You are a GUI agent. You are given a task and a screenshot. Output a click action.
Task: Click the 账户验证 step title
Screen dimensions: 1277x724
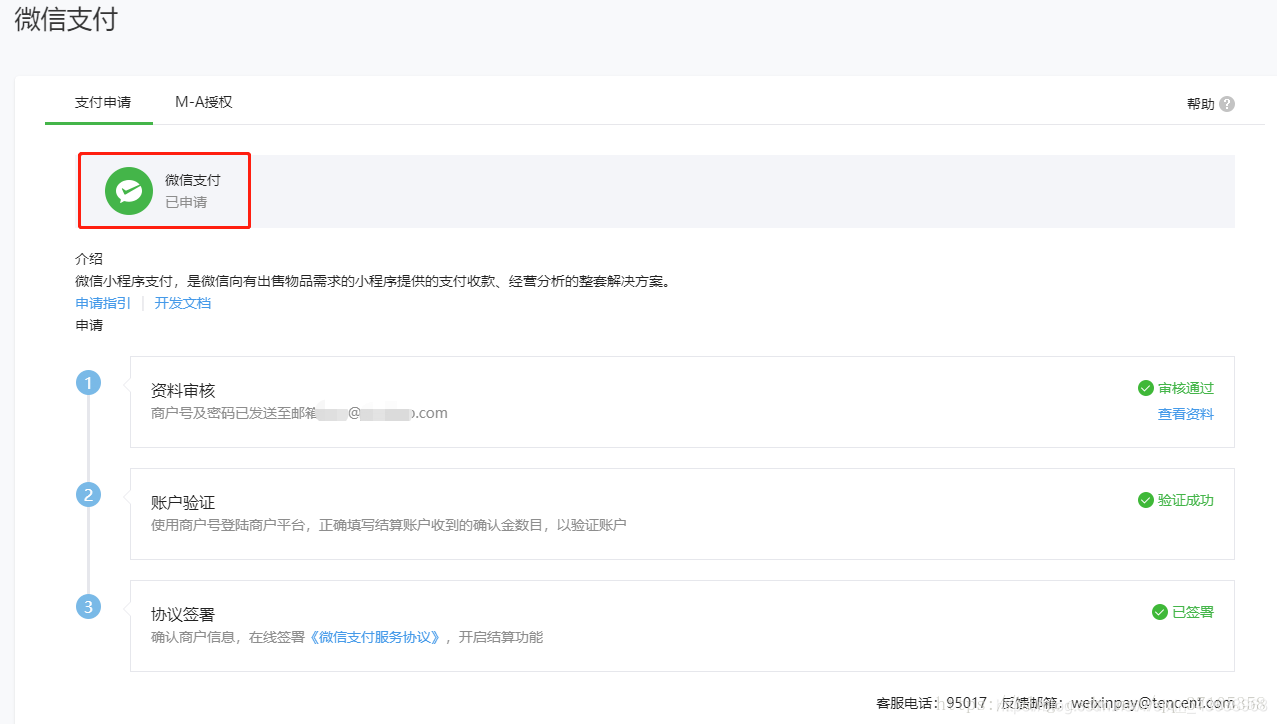[x=183, y=503]
